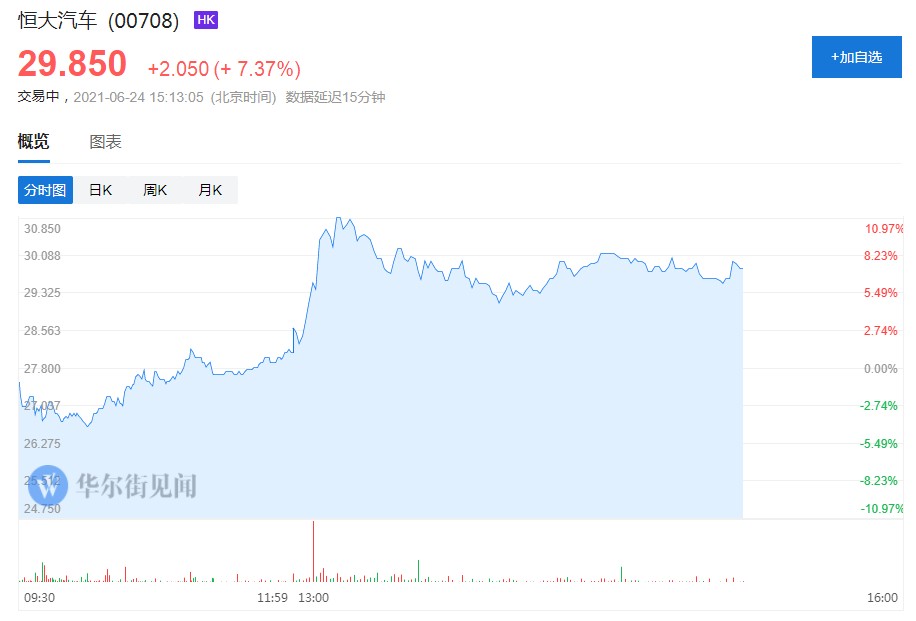This screenshot has height=621, width=916.
Task: Click the 华尔街见闻 watermark logo
Action: click(112, 486)
